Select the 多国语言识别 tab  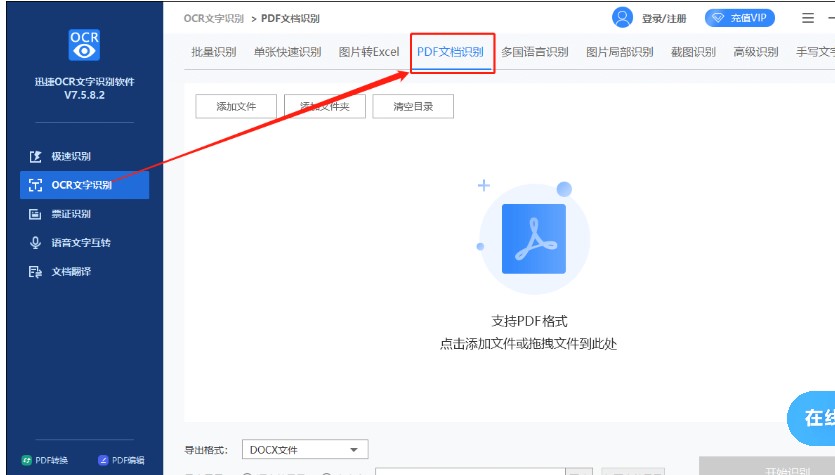click(535, 52)
